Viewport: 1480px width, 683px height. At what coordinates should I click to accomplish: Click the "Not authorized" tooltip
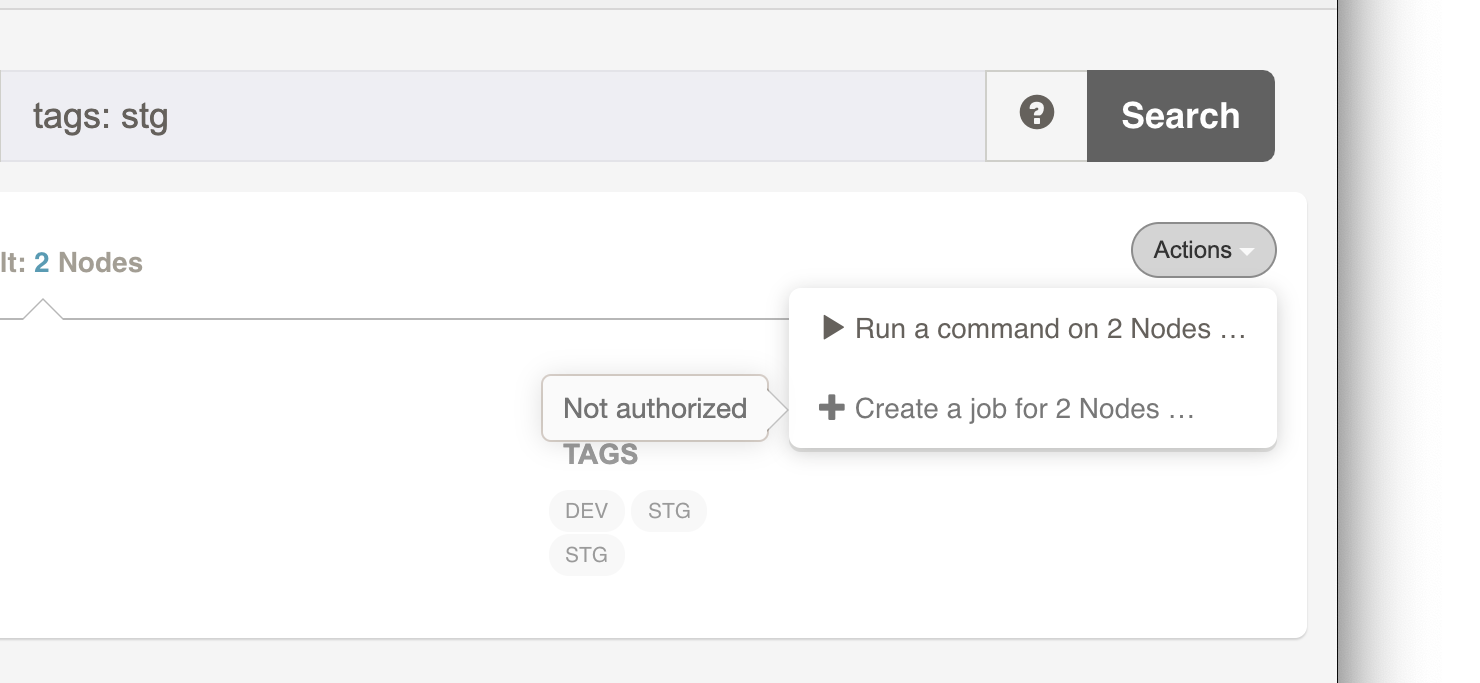point(654,408)
